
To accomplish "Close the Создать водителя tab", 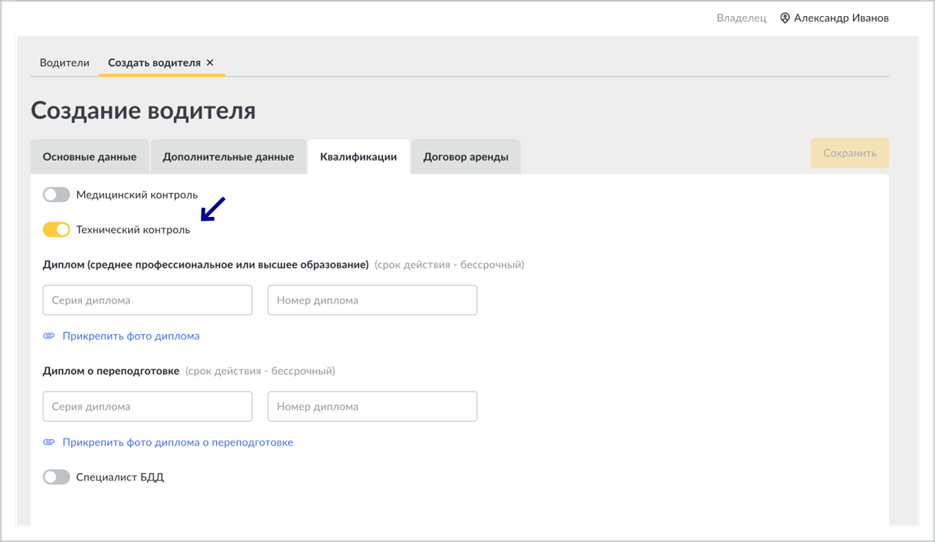I will (210, 63).
